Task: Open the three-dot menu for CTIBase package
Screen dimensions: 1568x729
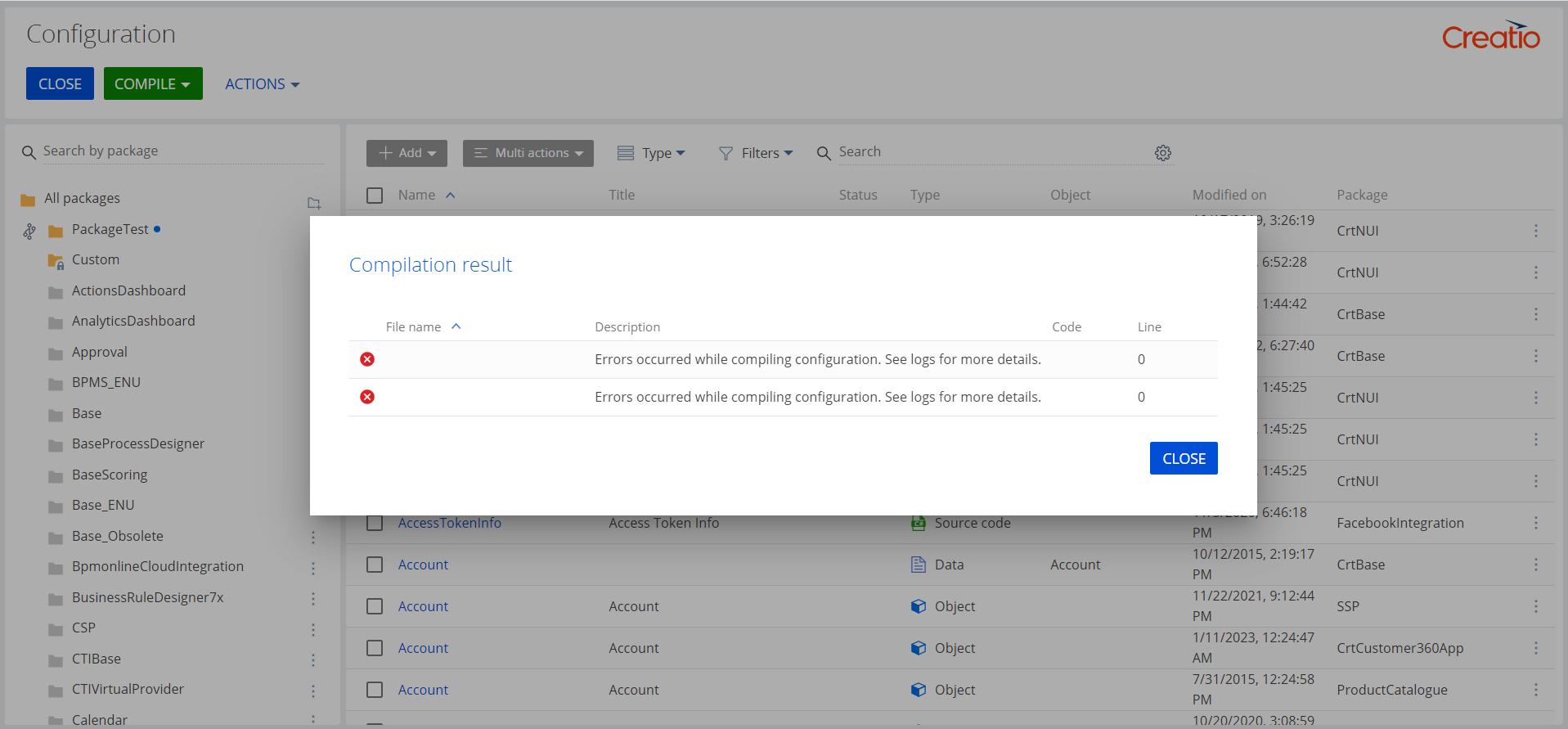Action: pos(312,659)
